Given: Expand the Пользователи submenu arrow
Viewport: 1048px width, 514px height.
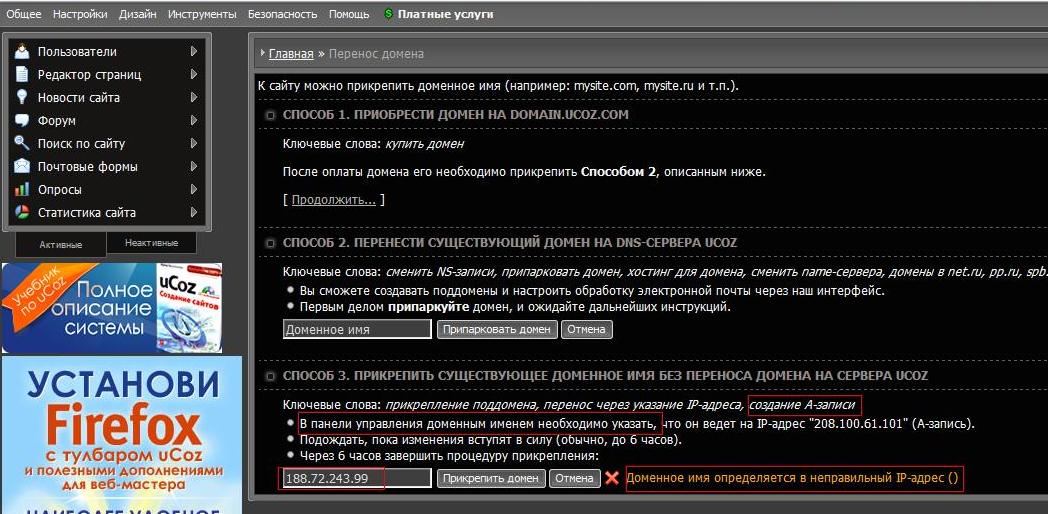Looking at the screenshot, I should tap(194, 51).
